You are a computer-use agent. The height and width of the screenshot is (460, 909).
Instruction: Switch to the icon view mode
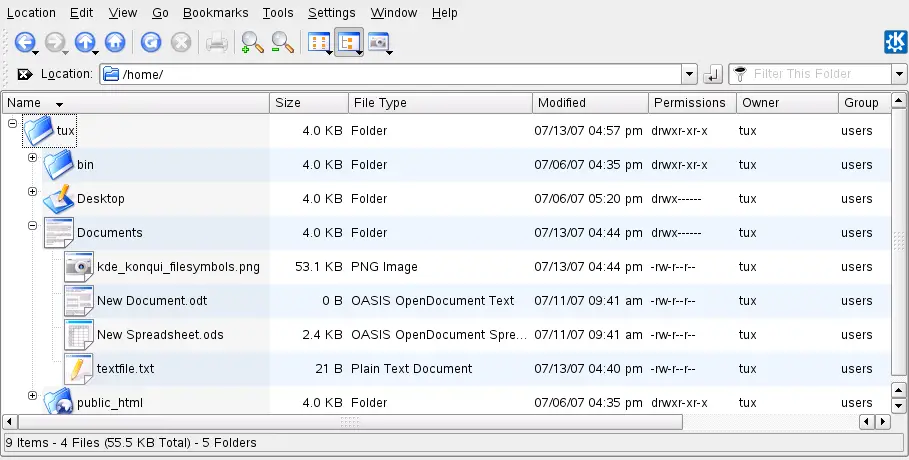[318, 42]
